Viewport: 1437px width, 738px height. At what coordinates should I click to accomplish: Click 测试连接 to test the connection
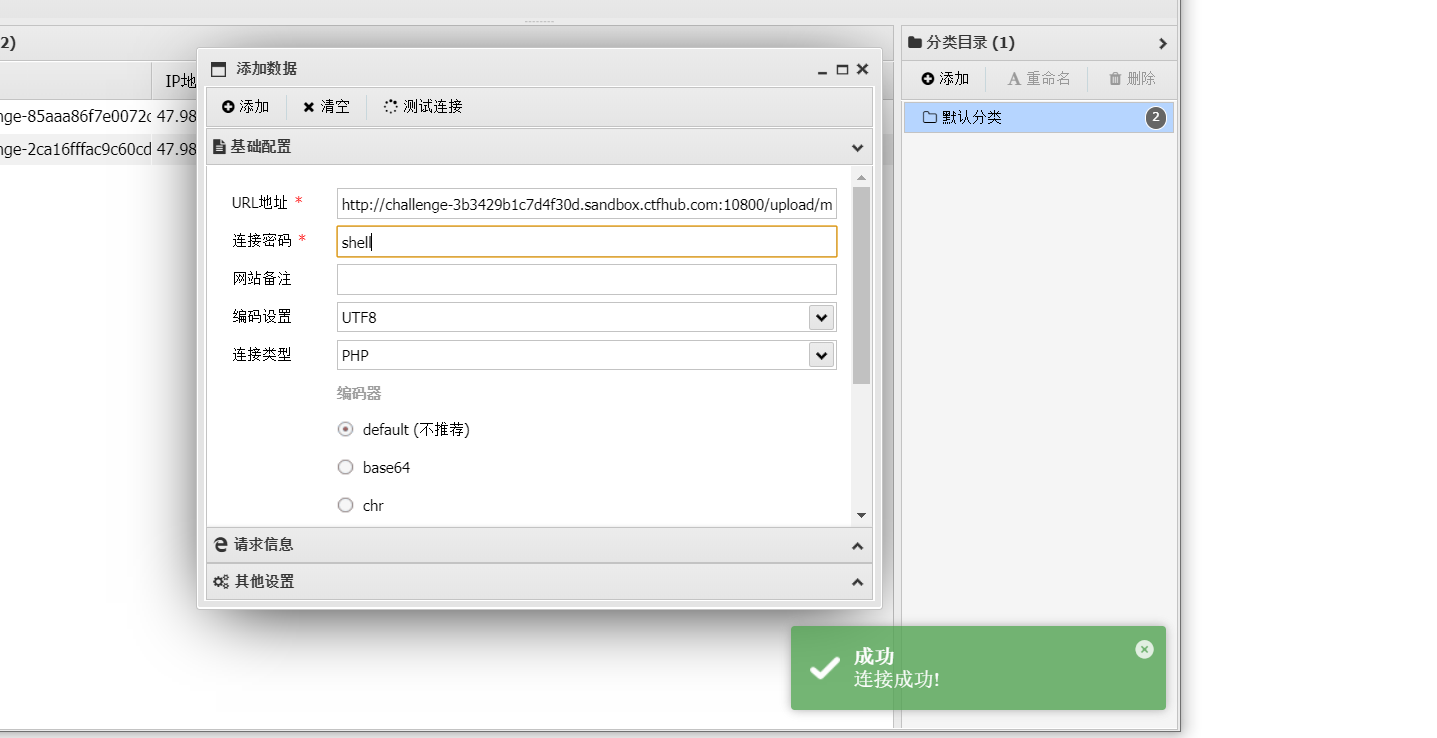click(x=423, y=106)
